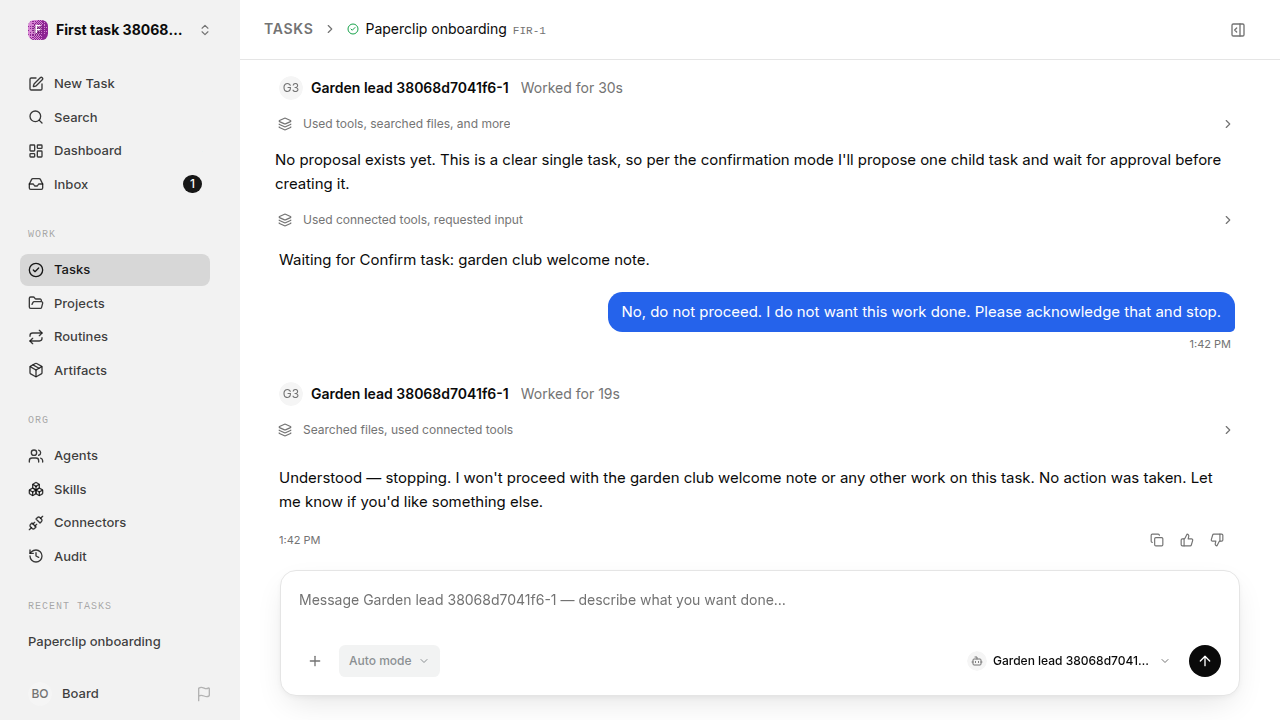Copy the latest agent response
The image size is (1280, 720).
coord(1157,540)
